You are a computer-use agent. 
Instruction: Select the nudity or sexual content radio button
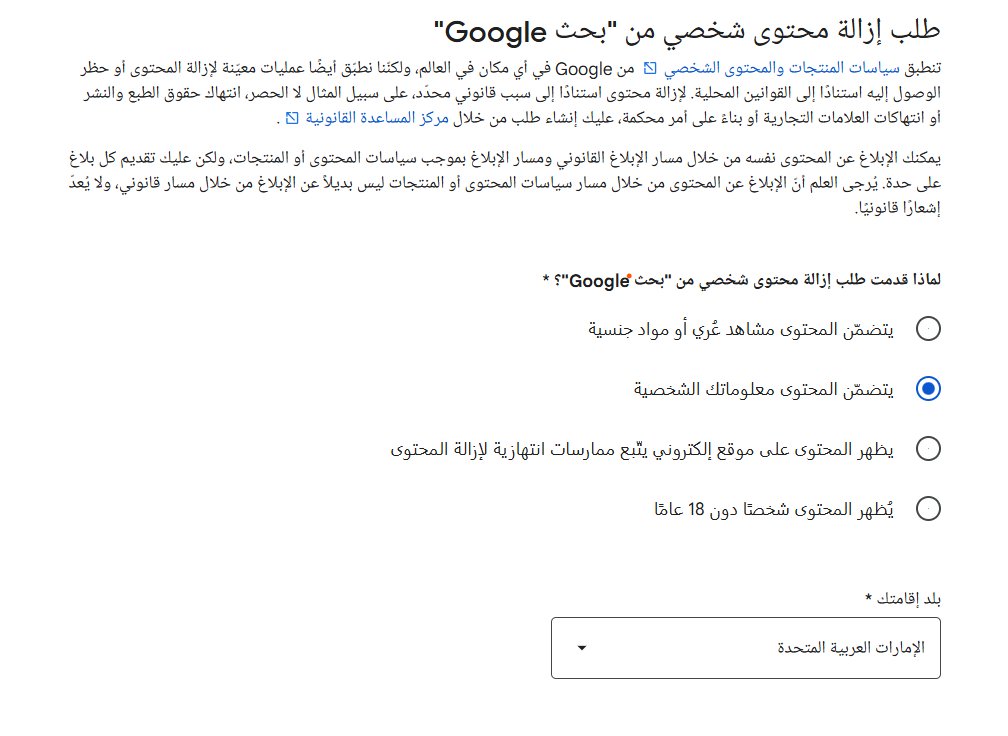928,329
